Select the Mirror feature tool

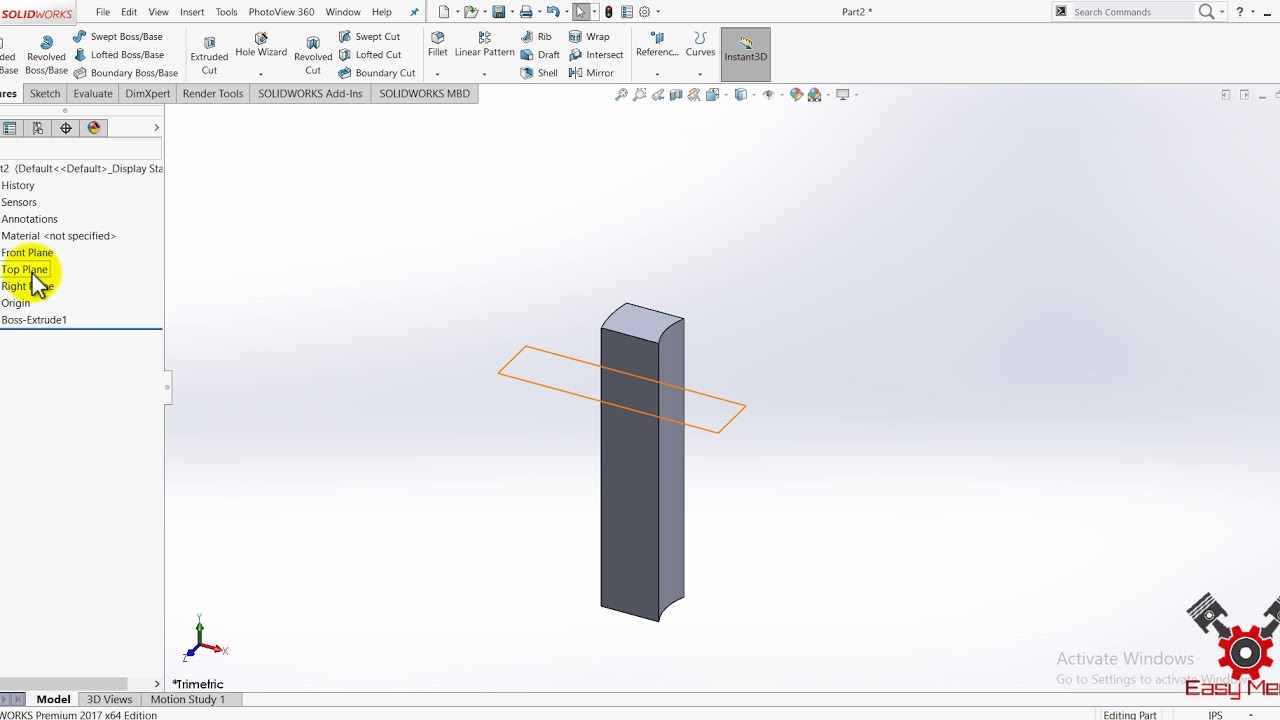coord(591,73)
